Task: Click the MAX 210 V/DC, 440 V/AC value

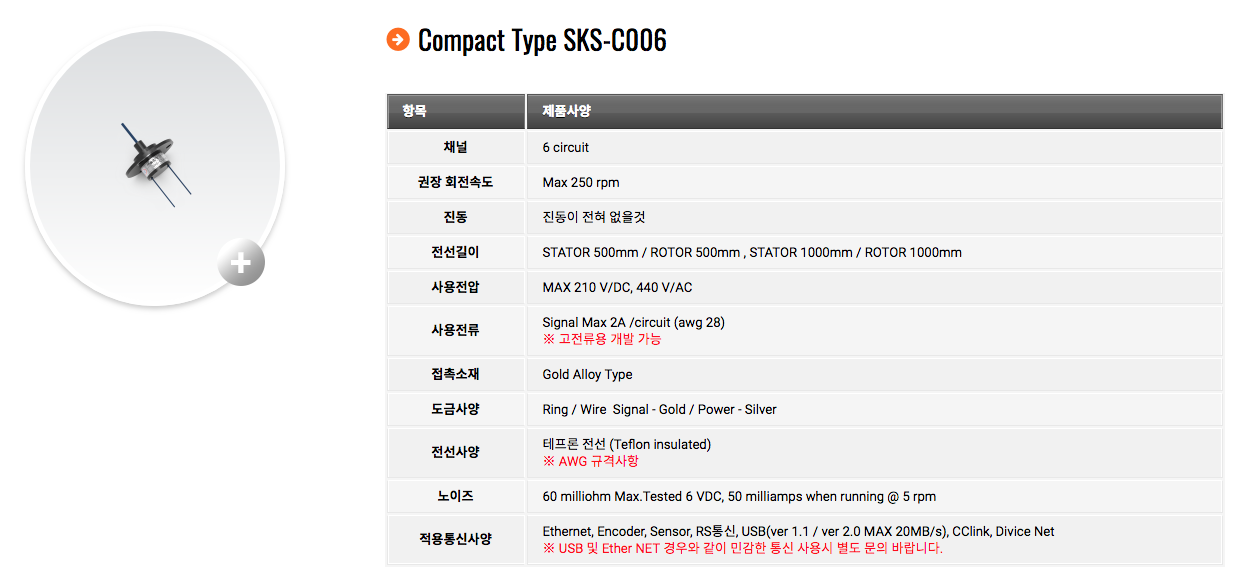Action: coord(617,287)
